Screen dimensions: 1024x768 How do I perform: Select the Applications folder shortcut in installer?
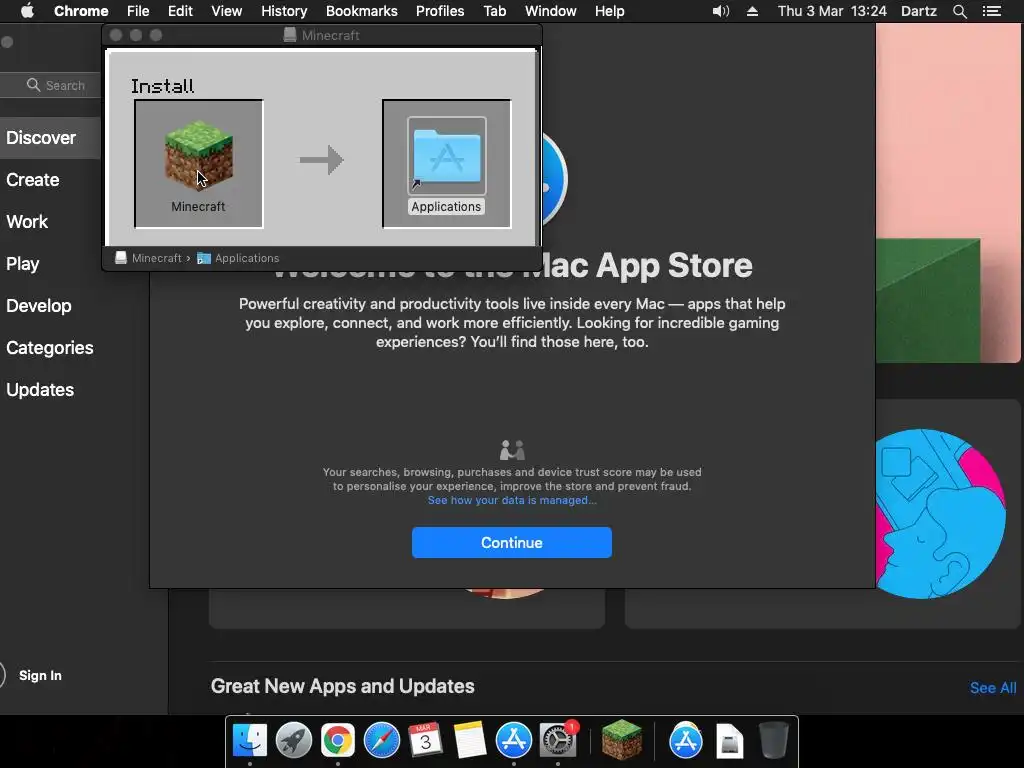point(447,156)
